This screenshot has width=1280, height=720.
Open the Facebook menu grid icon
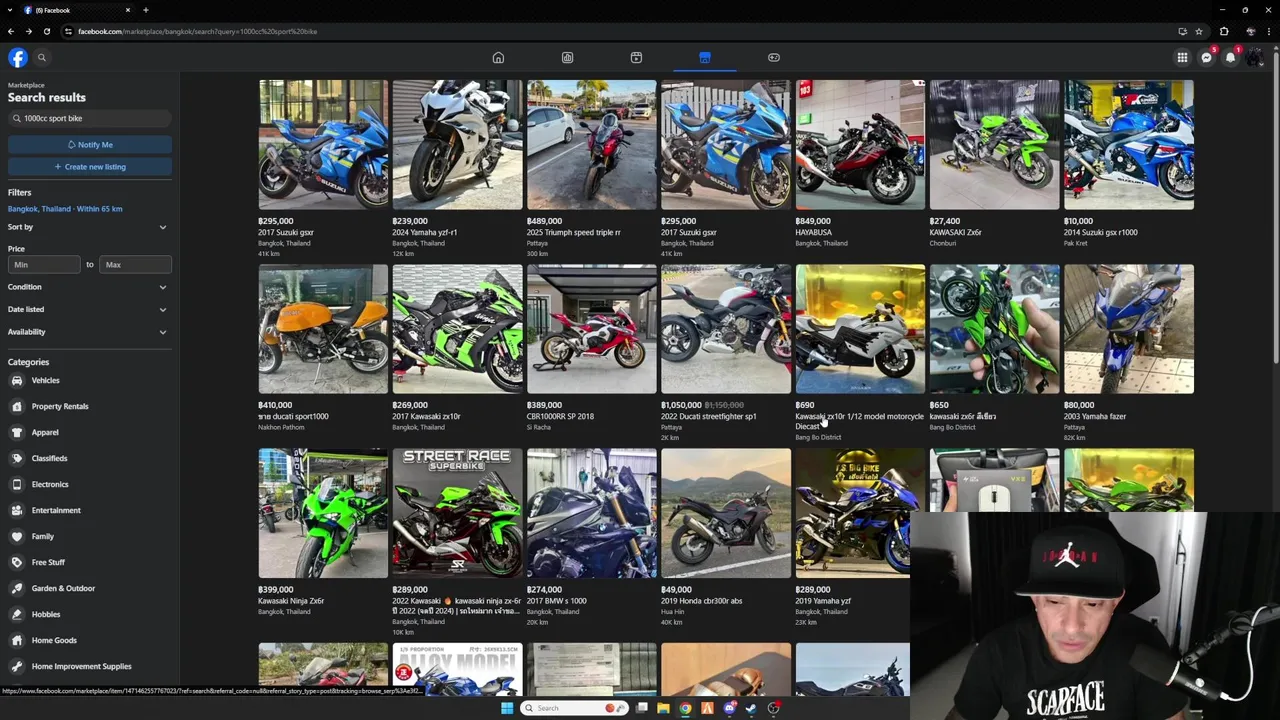click(1182, 58)
